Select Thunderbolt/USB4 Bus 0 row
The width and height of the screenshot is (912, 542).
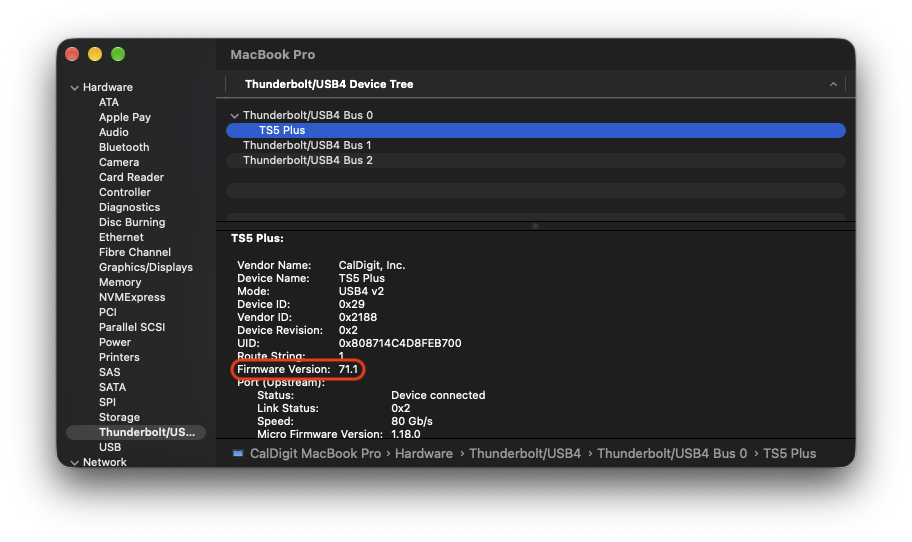536,115
